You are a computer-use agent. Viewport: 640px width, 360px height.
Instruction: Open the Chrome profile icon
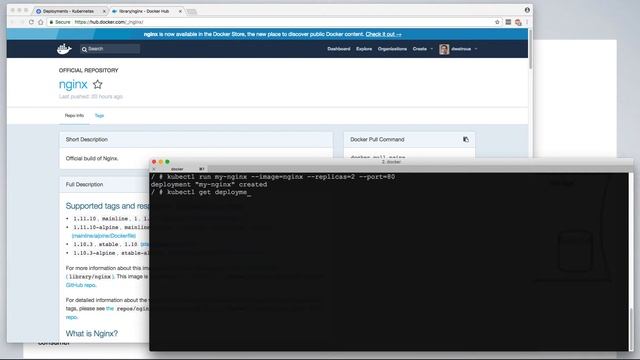pos(527,10)
